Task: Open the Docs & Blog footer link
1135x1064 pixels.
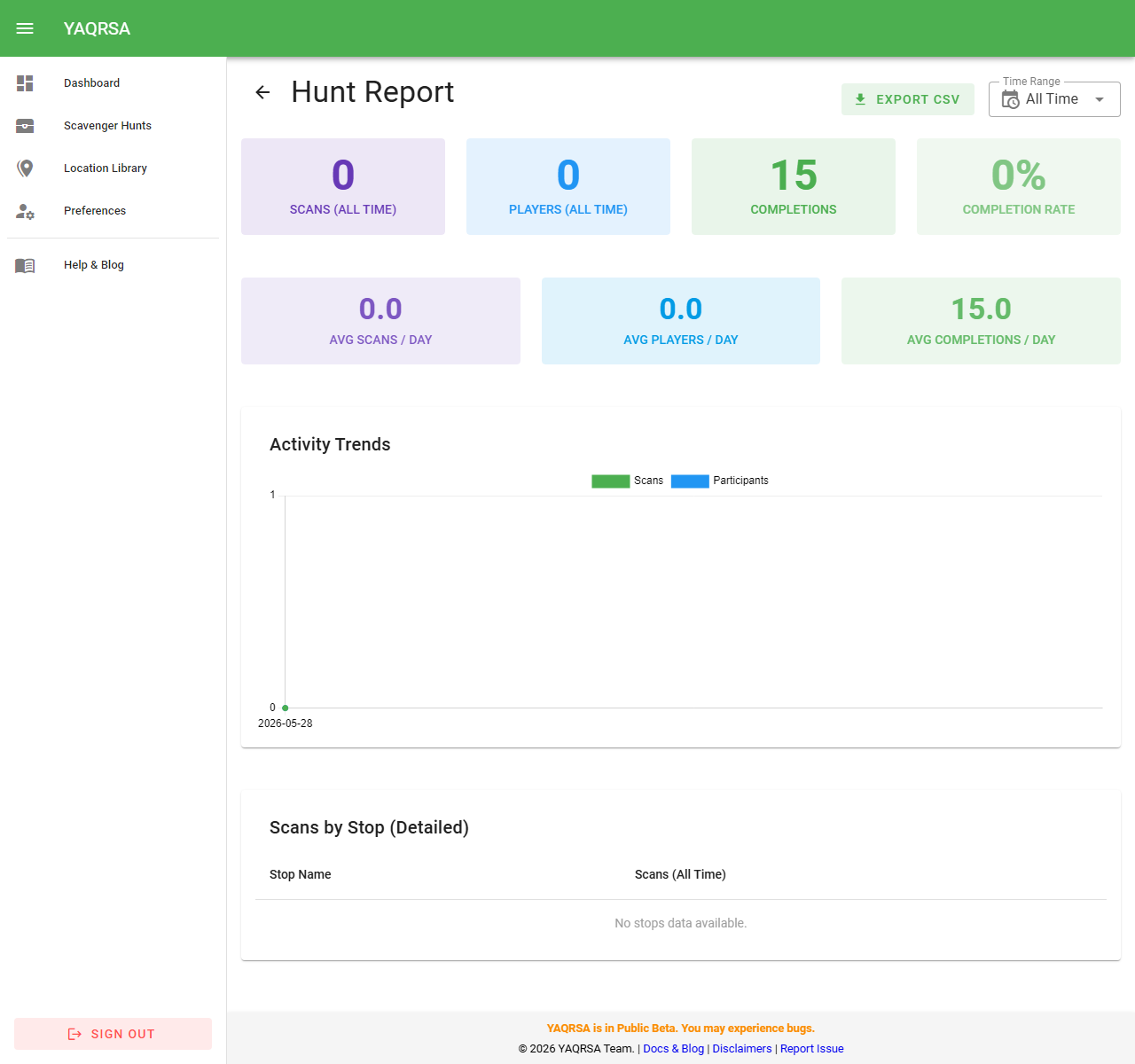Action: (673, 1048)
